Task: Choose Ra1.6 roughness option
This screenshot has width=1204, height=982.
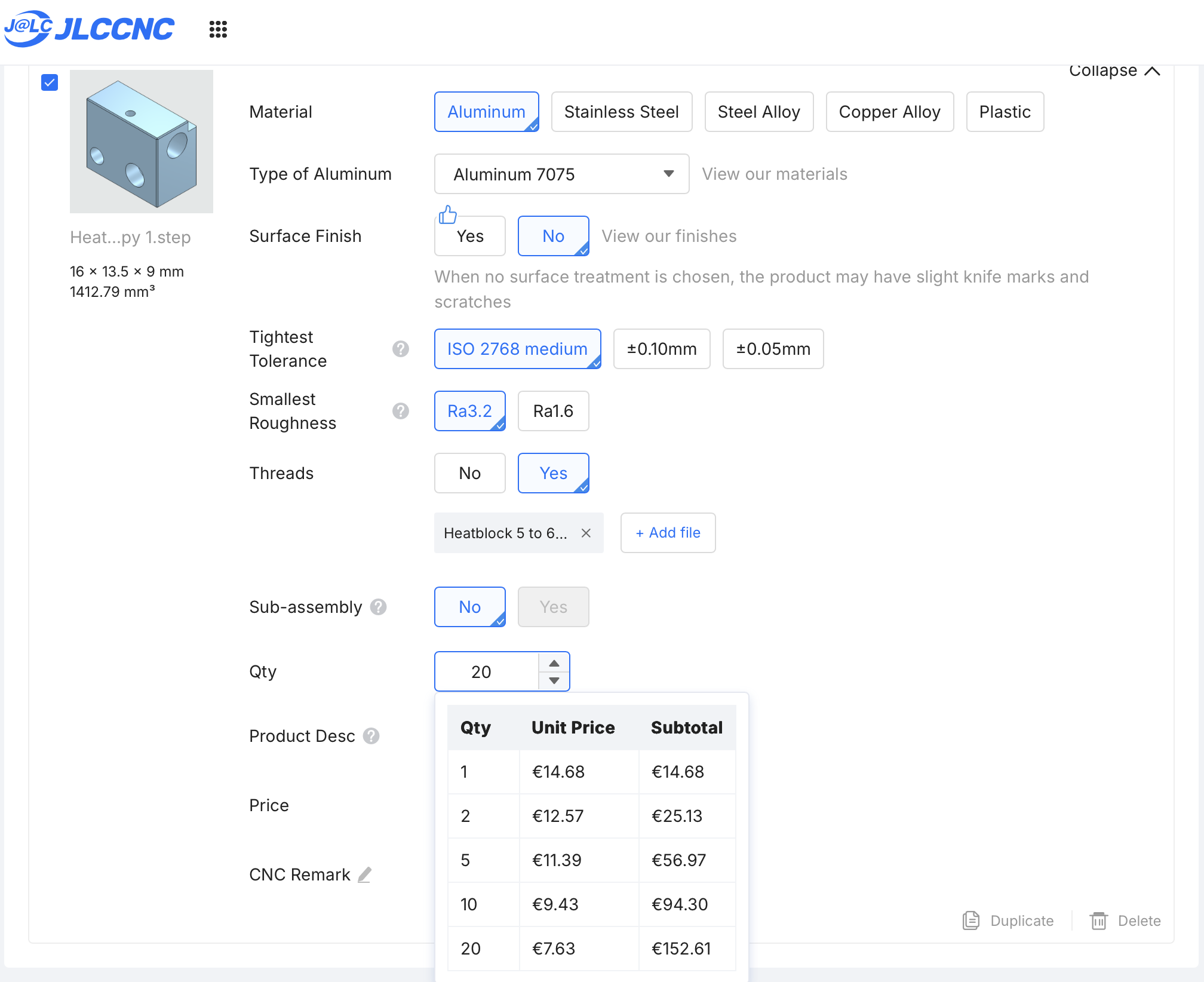Action: tap(553, 411)
